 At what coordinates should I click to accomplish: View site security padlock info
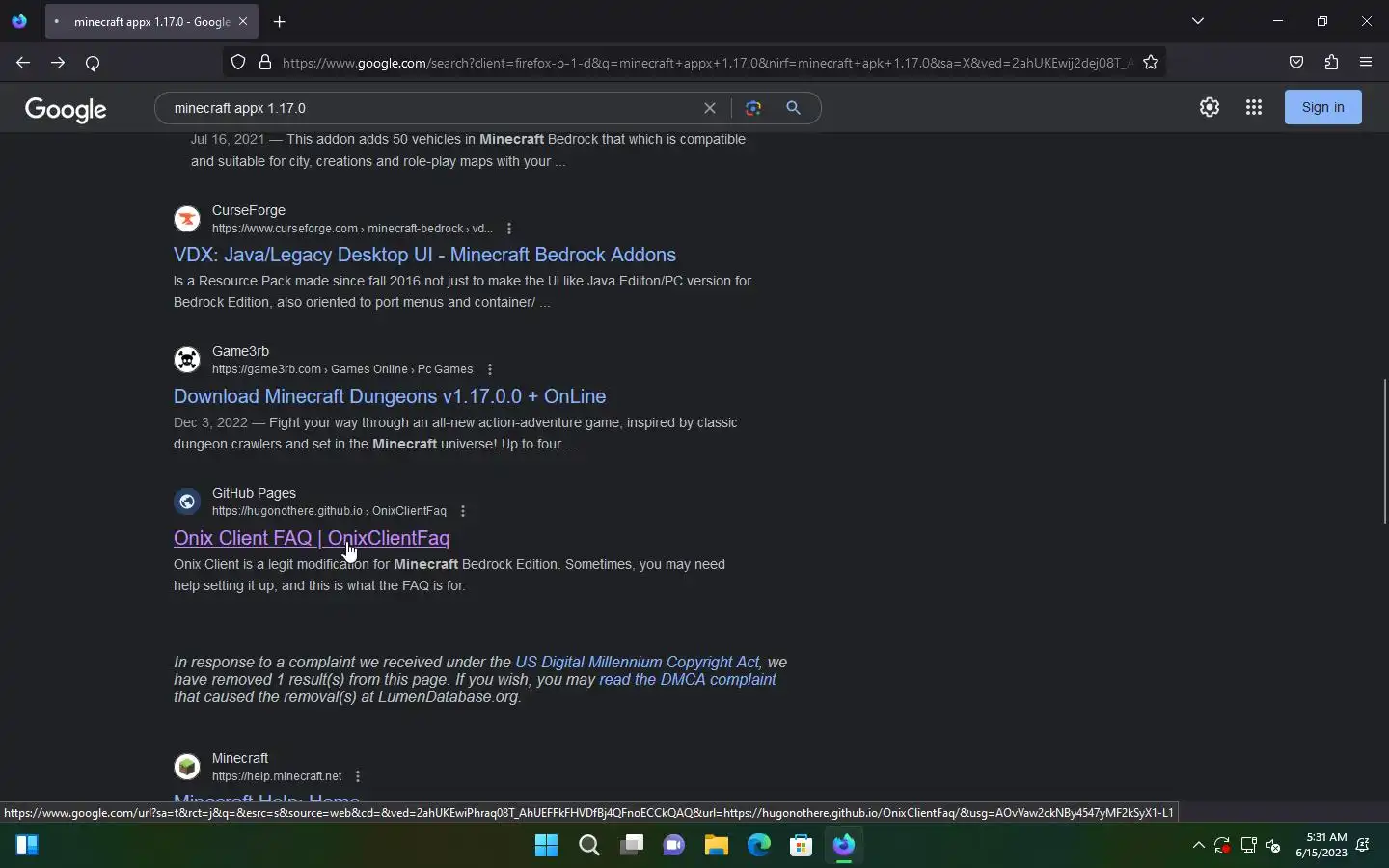(265, 63)
